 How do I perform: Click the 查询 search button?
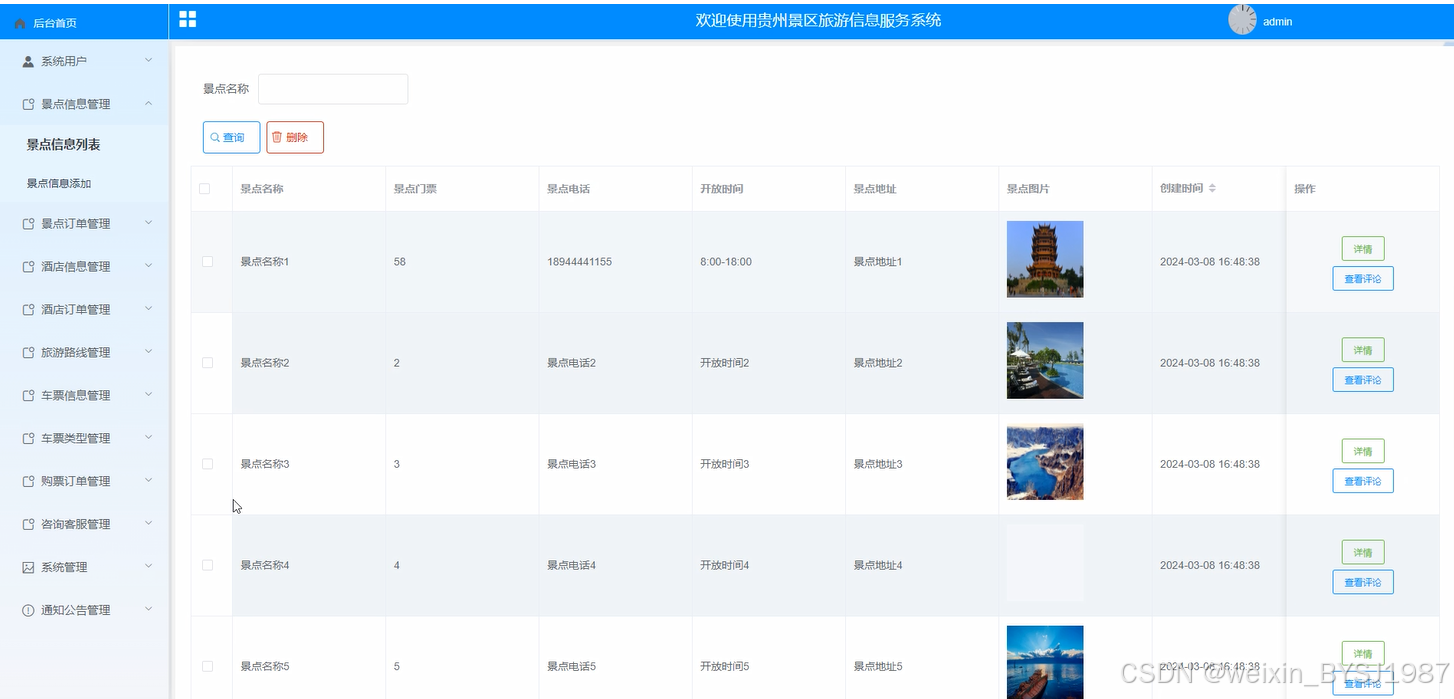click(232, 137)
